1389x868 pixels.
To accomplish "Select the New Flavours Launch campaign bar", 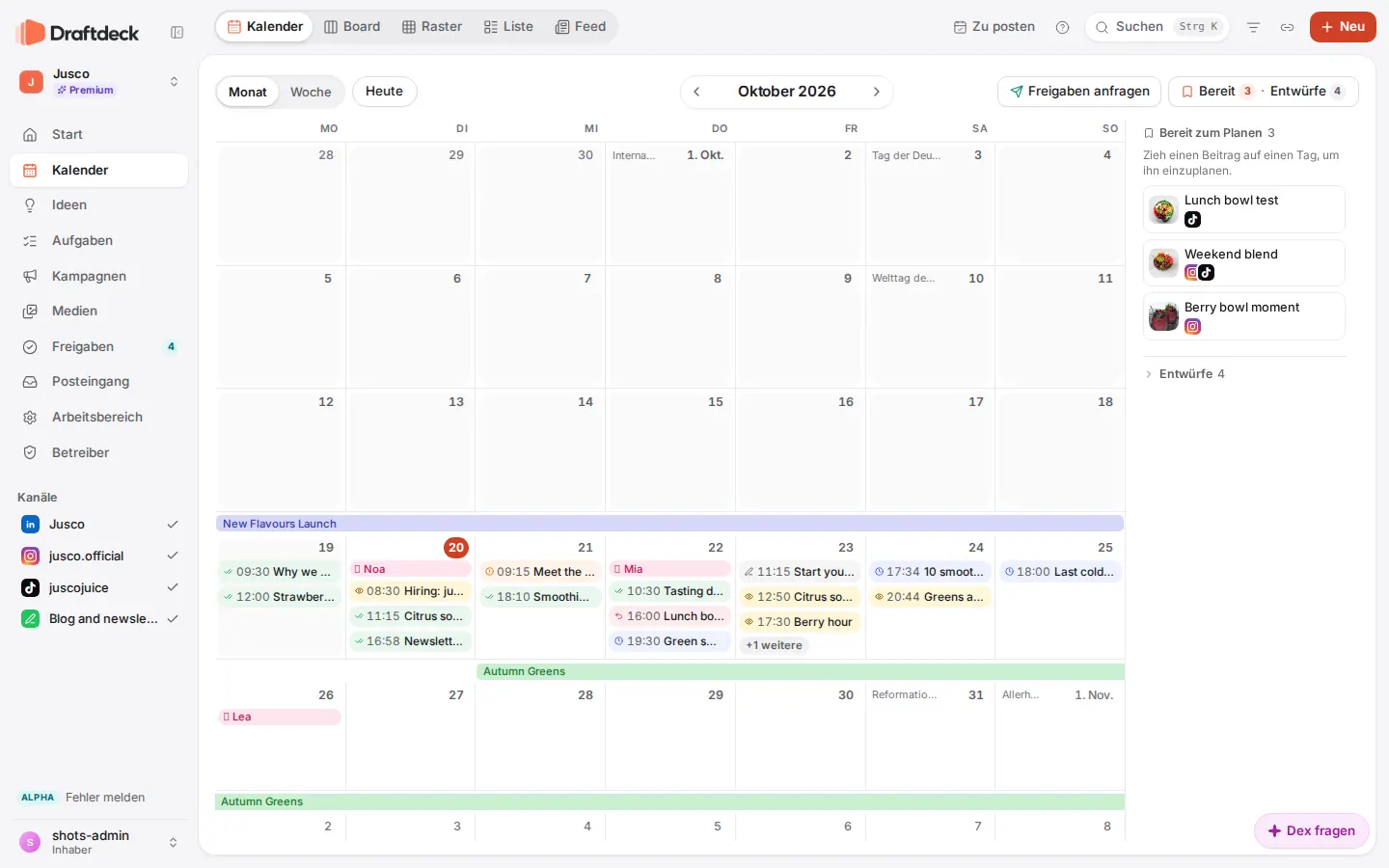I will point(669,524).
